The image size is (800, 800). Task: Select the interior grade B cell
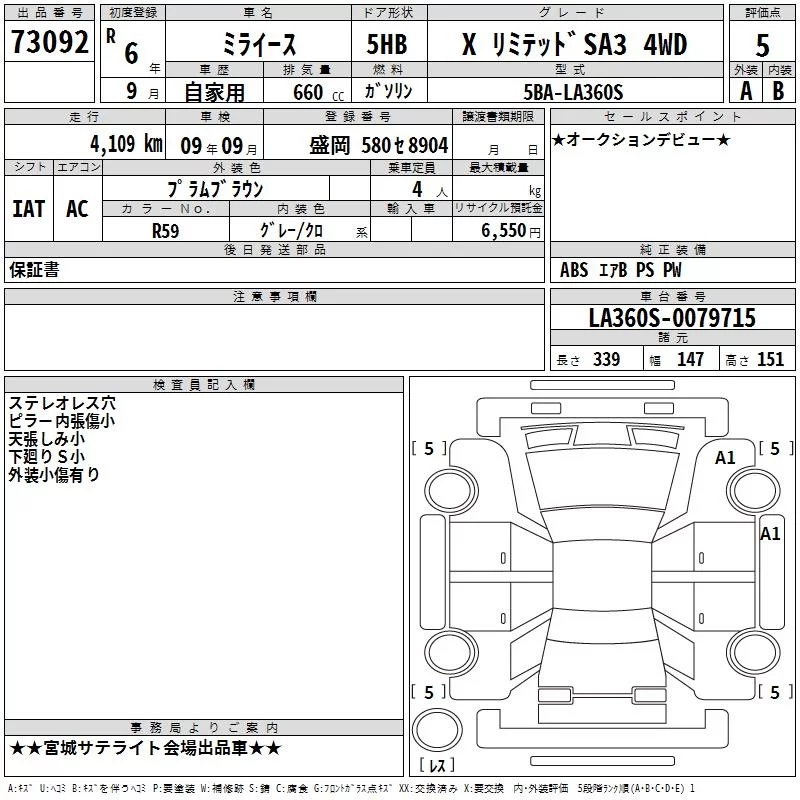point(778,90)
